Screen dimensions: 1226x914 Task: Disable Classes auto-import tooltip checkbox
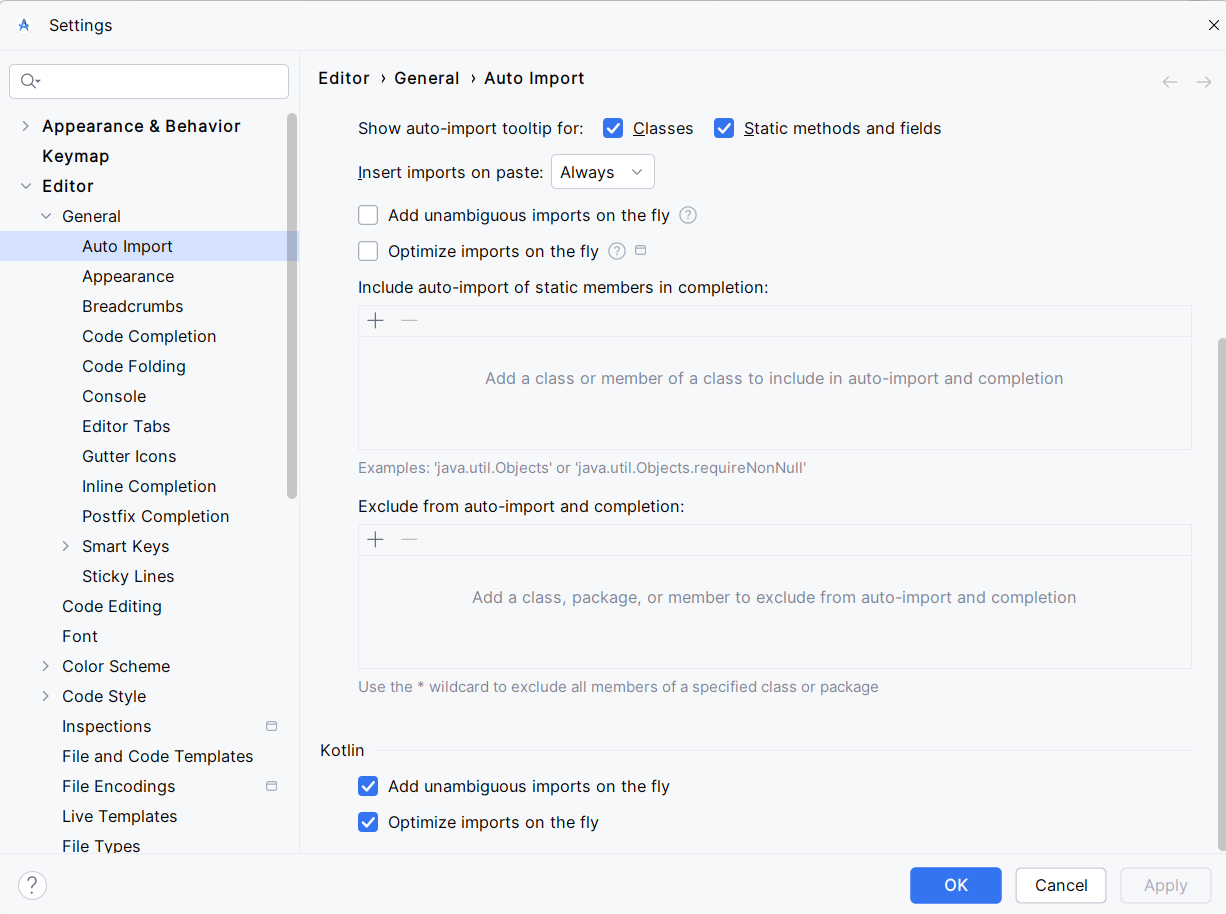[614, 128]
